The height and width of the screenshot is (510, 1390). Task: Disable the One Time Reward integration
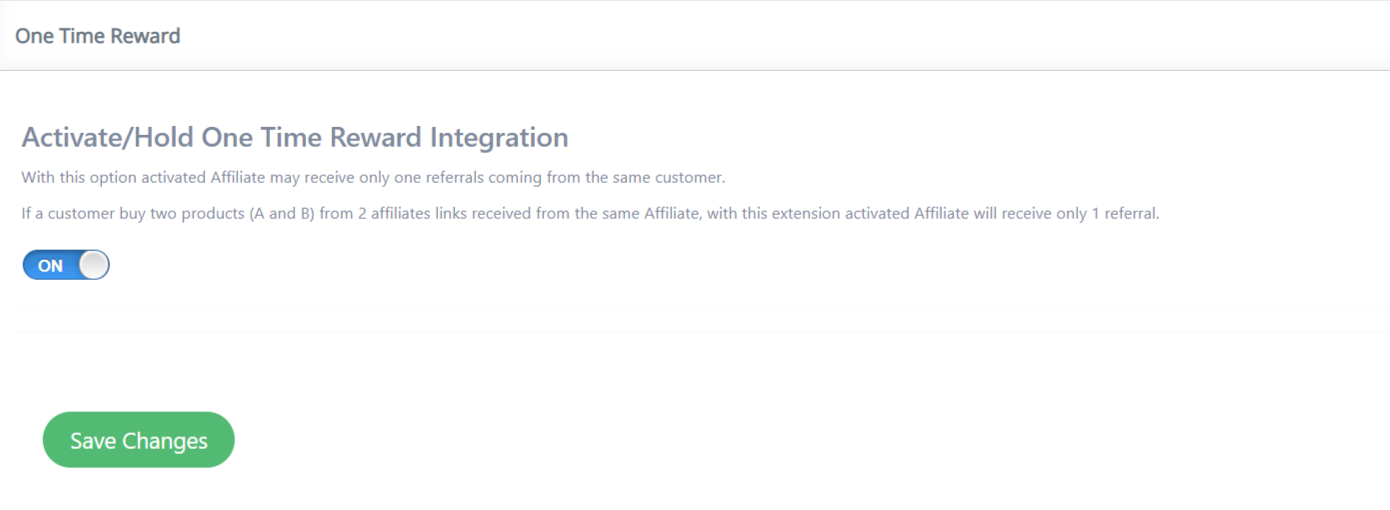pyautogui.click(x=66, y=265)
